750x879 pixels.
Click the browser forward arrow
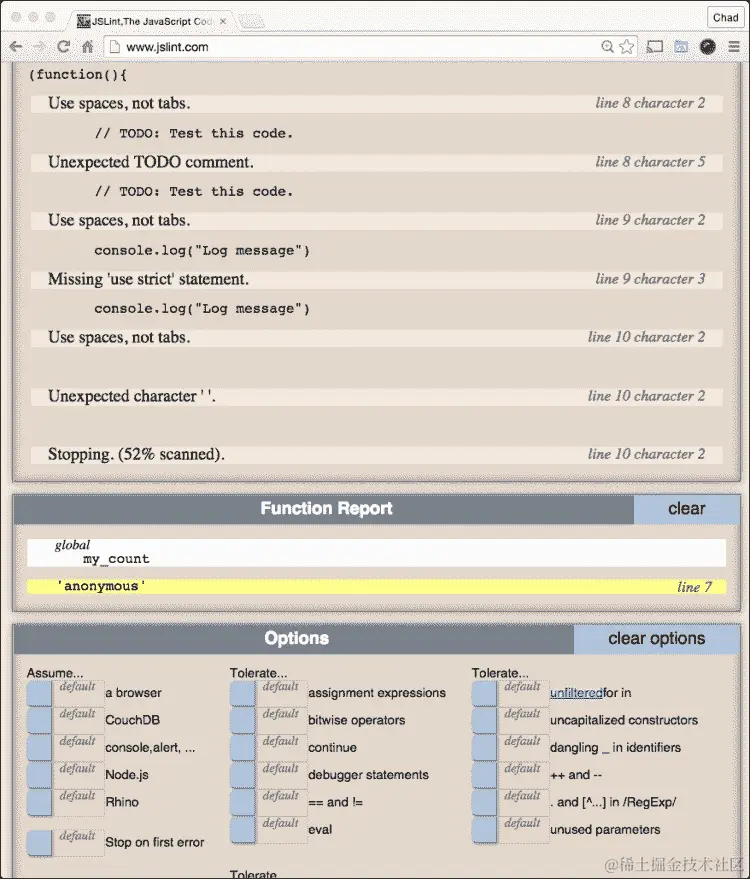(39, 47)
